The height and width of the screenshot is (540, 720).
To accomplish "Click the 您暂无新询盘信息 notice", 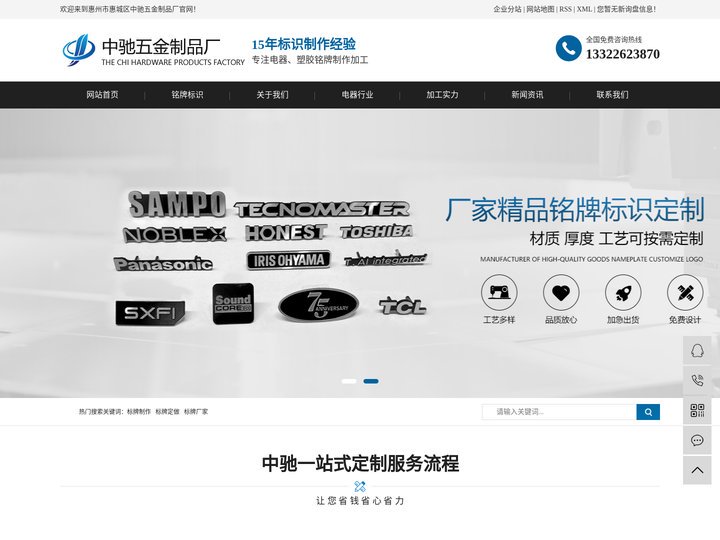I will click(x=626, y=9).
